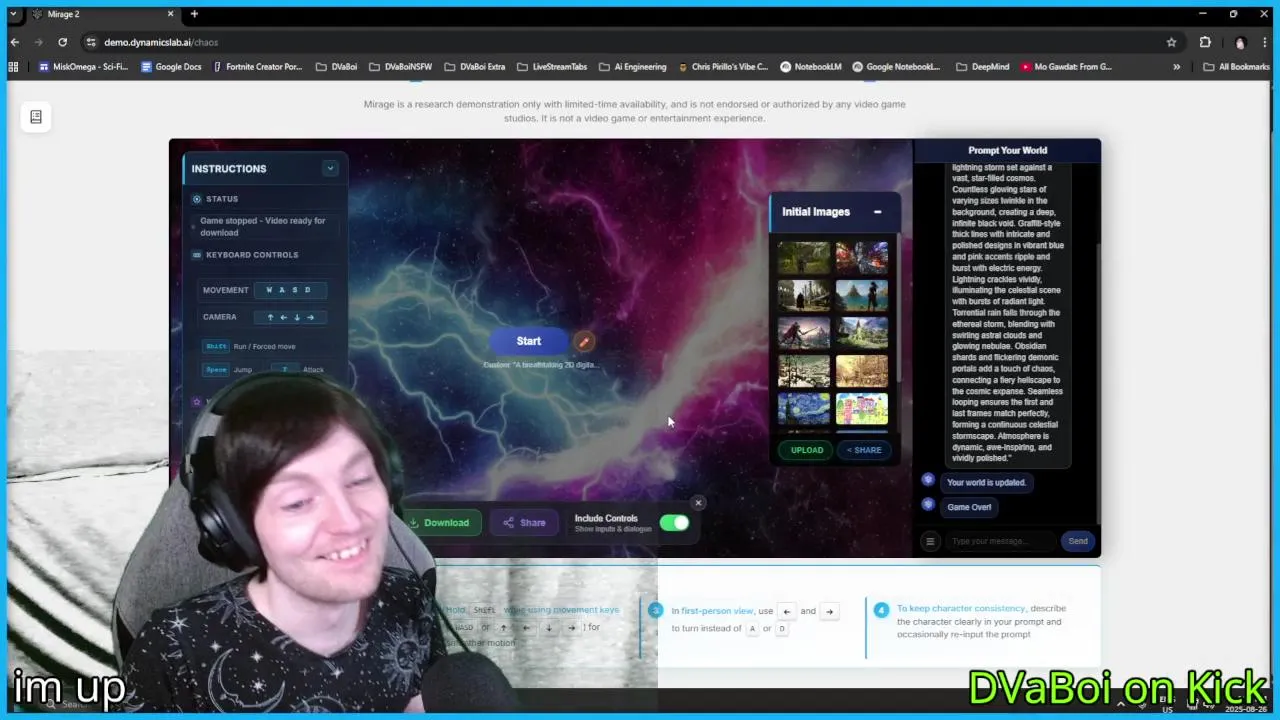Open the Mo Gawdat YouTube bookmark
Viewport: 1280px width, 720px height.
click(x=1067, y=67)
